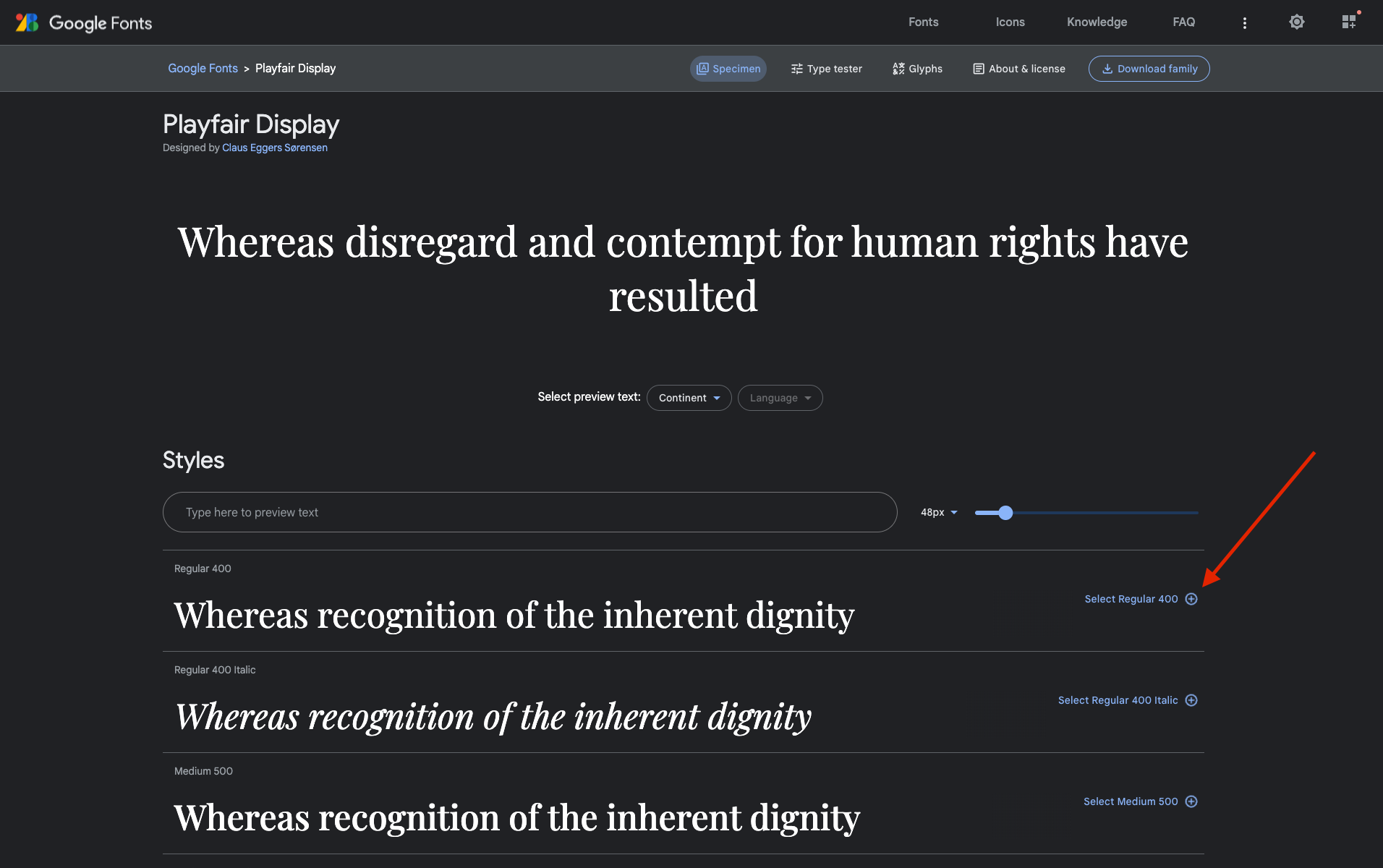The height and width of the screenshot is (868, 1383).
Task: Open the Icons menu item
Action: 1010,22
